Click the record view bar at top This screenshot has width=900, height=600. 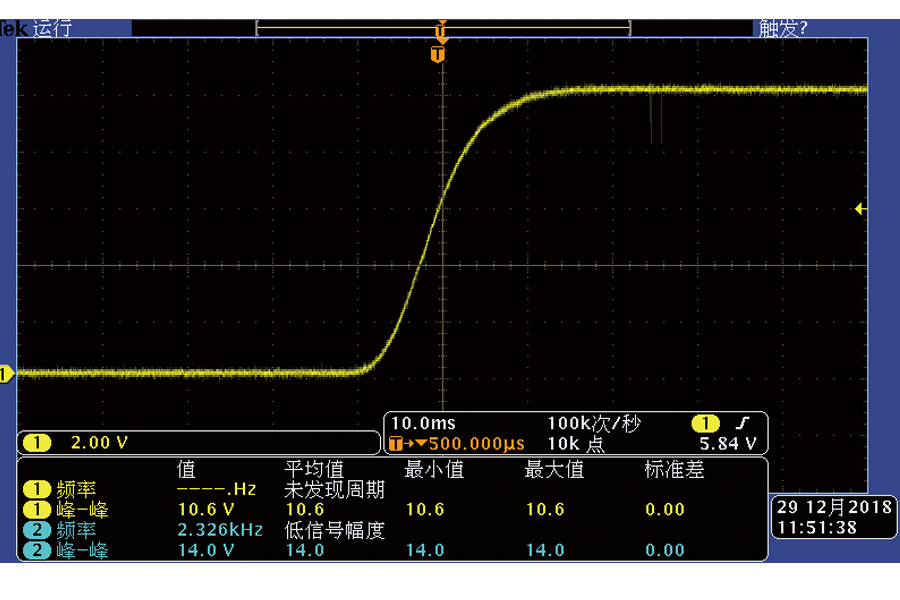(443, 28)
